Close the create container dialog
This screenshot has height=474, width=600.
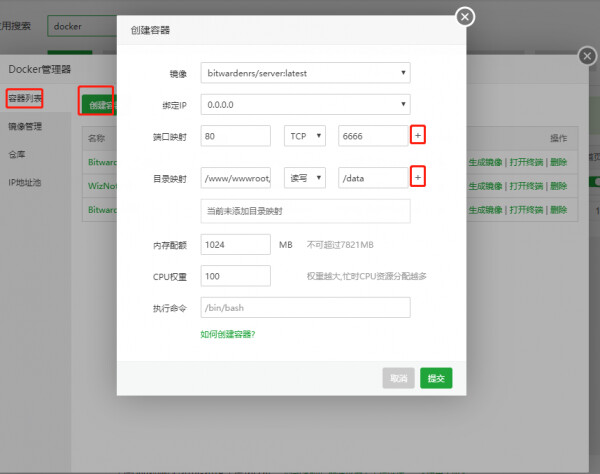click(464, 16)
